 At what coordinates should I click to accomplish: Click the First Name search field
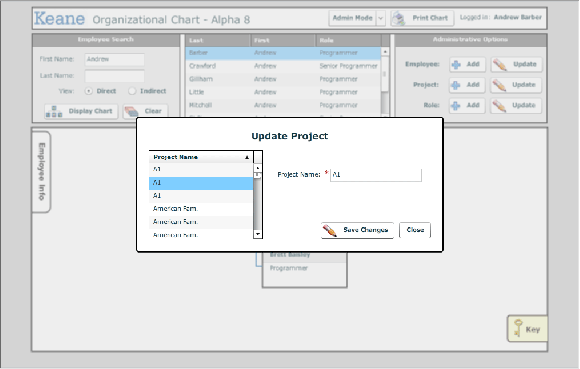click(x=115, y=60)
